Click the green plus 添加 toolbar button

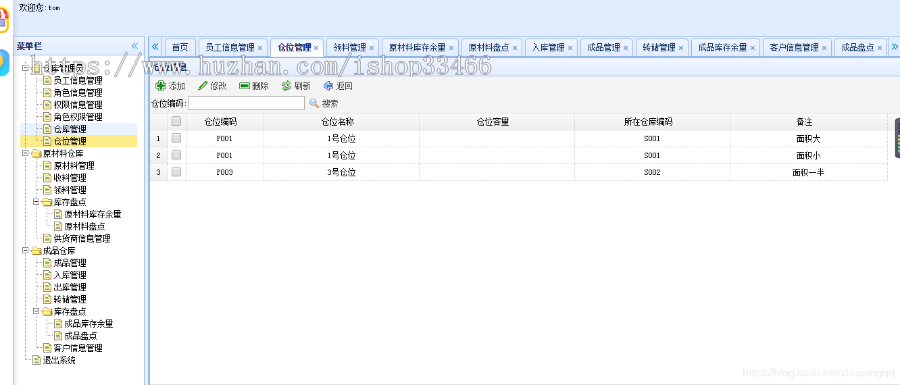pyautogui.click(x=170, y=86)
